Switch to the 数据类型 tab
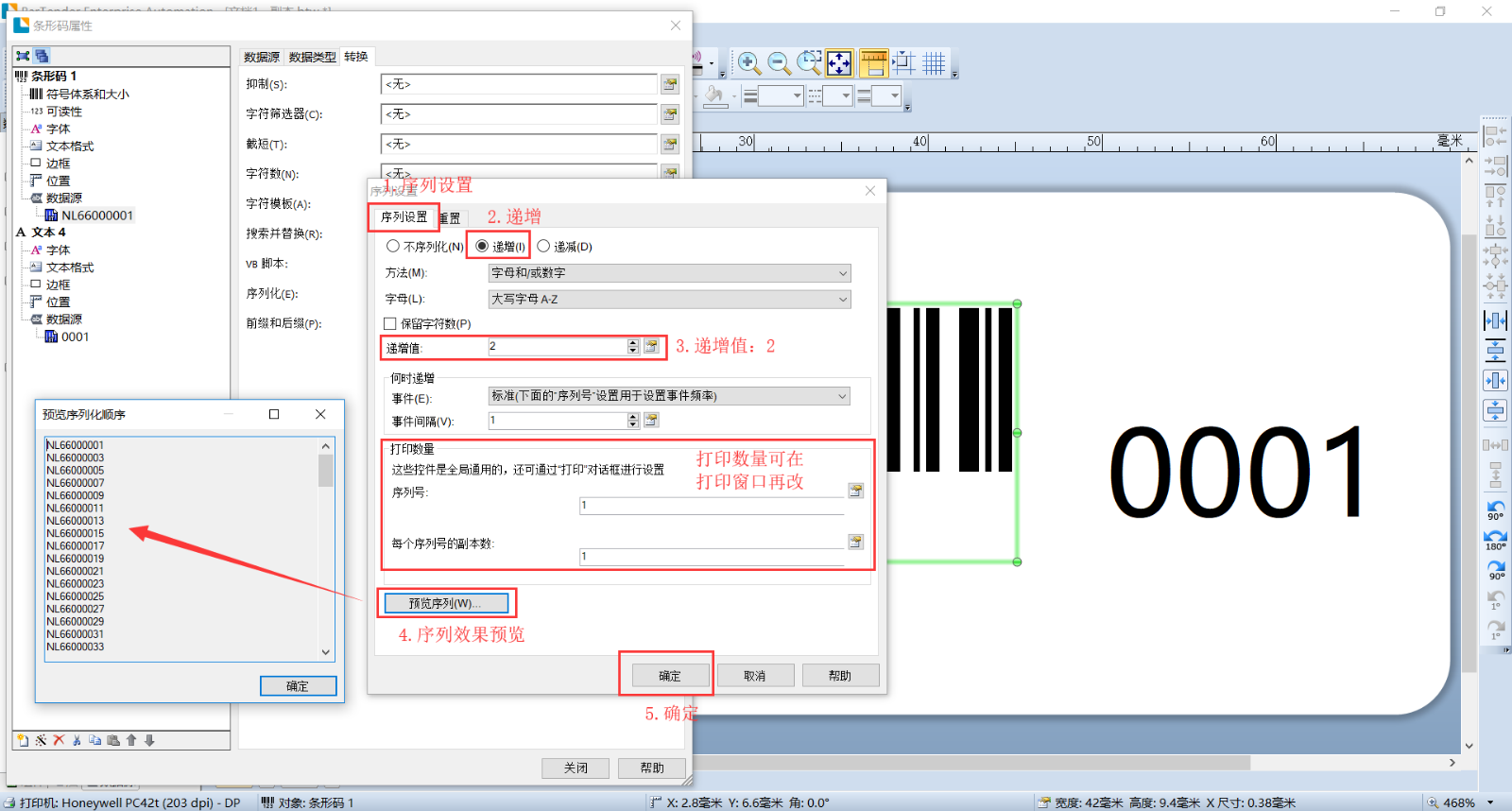Screen dimensions: 1512x811 (x=312, y=57)
